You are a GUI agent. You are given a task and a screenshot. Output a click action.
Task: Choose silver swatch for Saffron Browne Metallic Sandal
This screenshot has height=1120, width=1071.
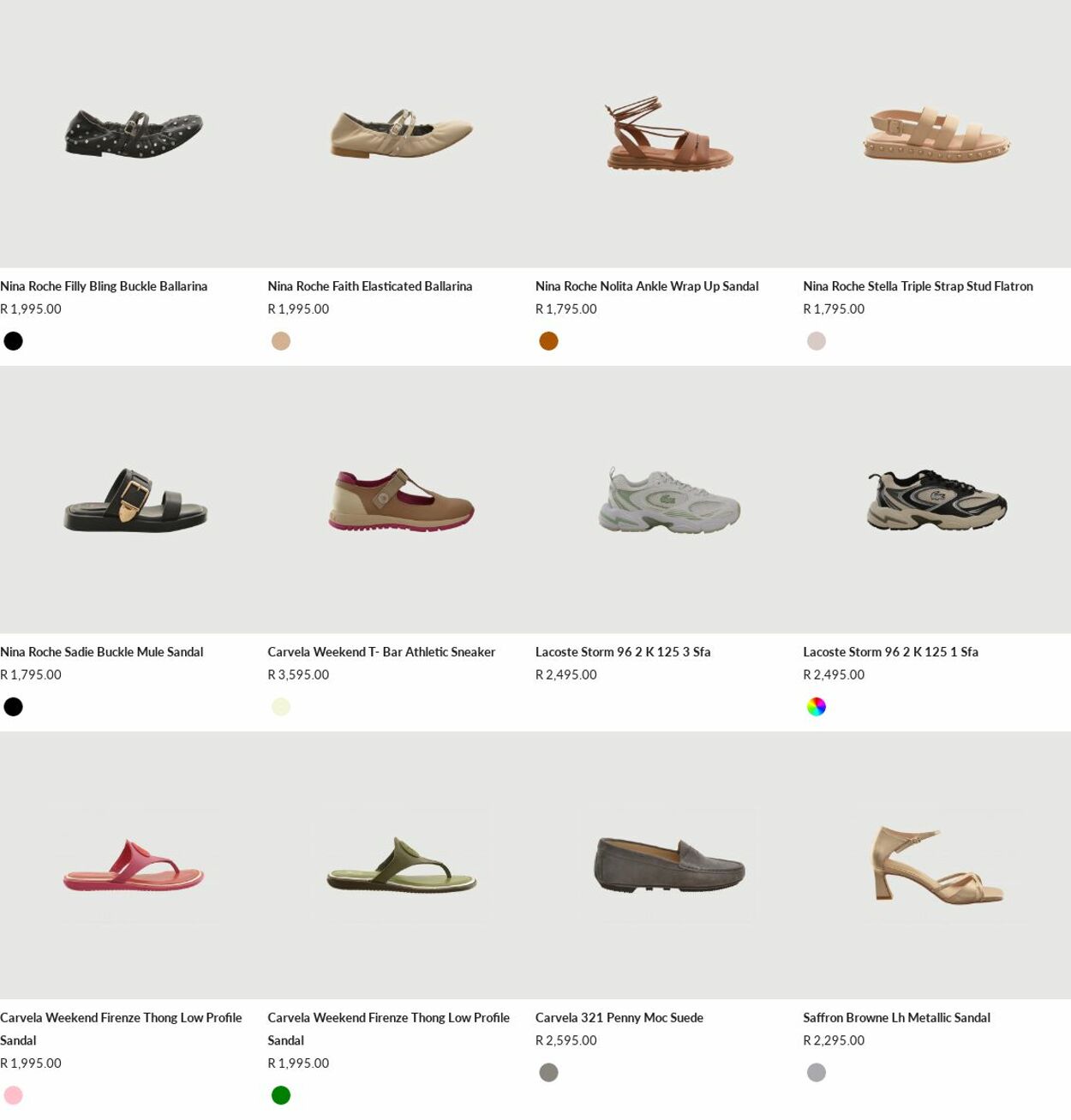(x=817, y=1073)
